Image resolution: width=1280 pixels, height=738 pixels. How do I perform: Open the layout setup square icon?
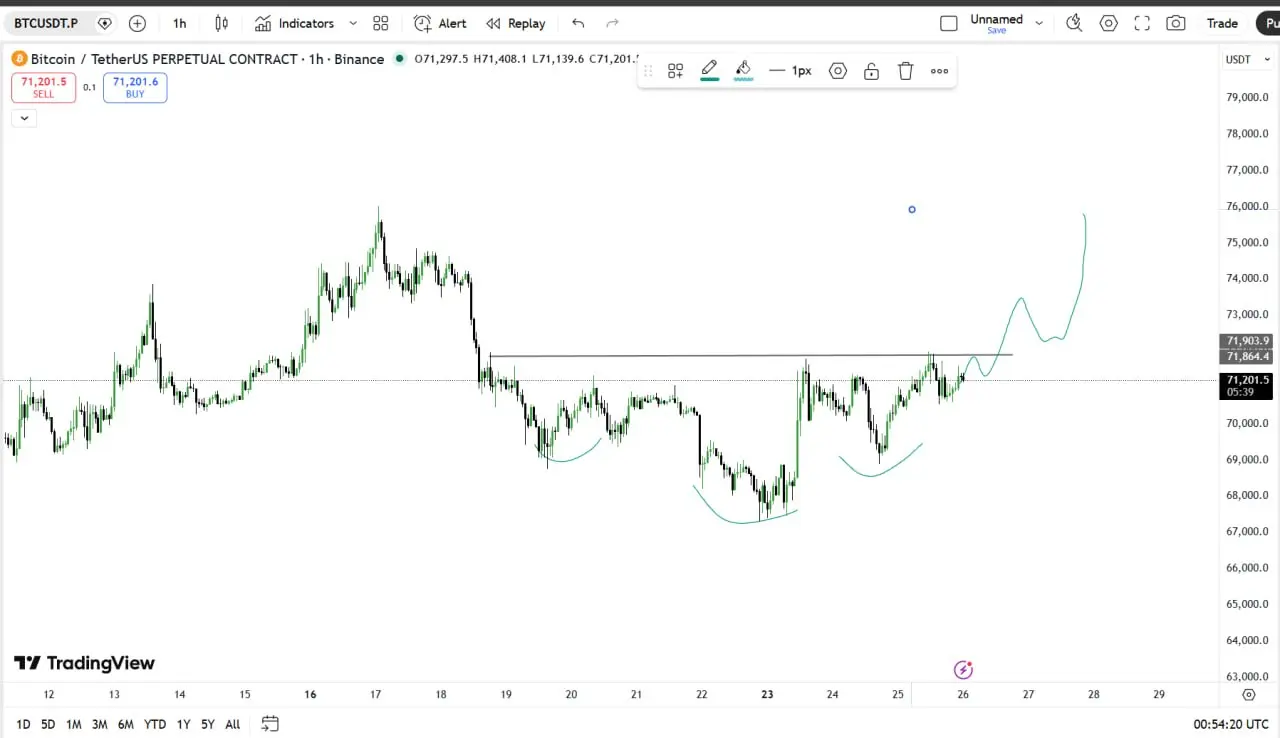[x=949, y=23]
